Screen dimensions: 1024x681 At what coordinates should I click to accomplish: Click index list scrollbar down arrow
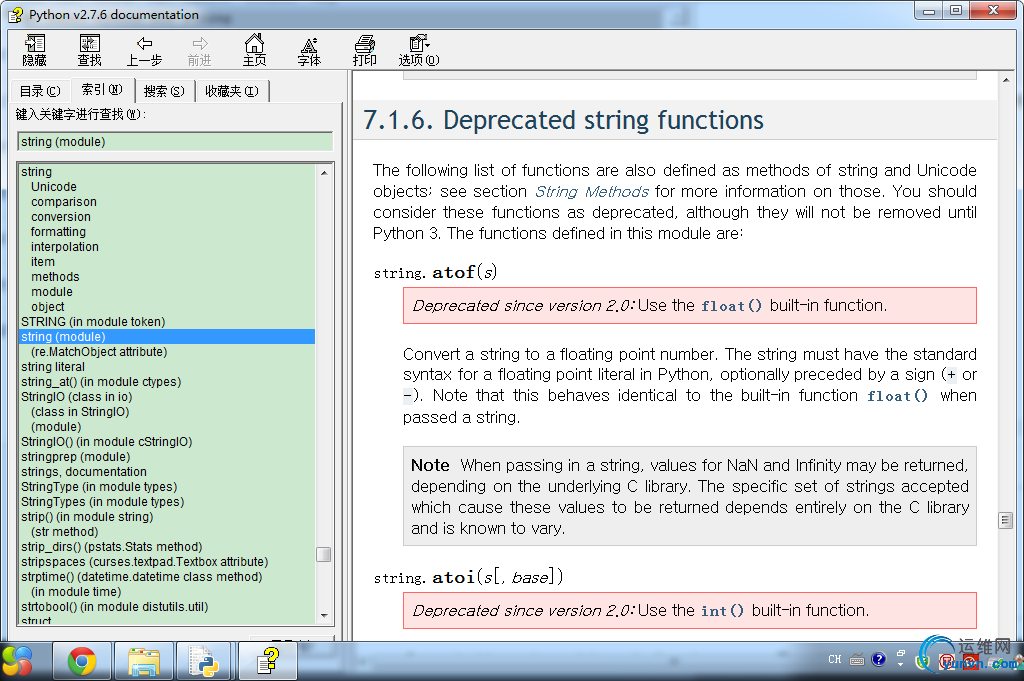tap(325, 615)
